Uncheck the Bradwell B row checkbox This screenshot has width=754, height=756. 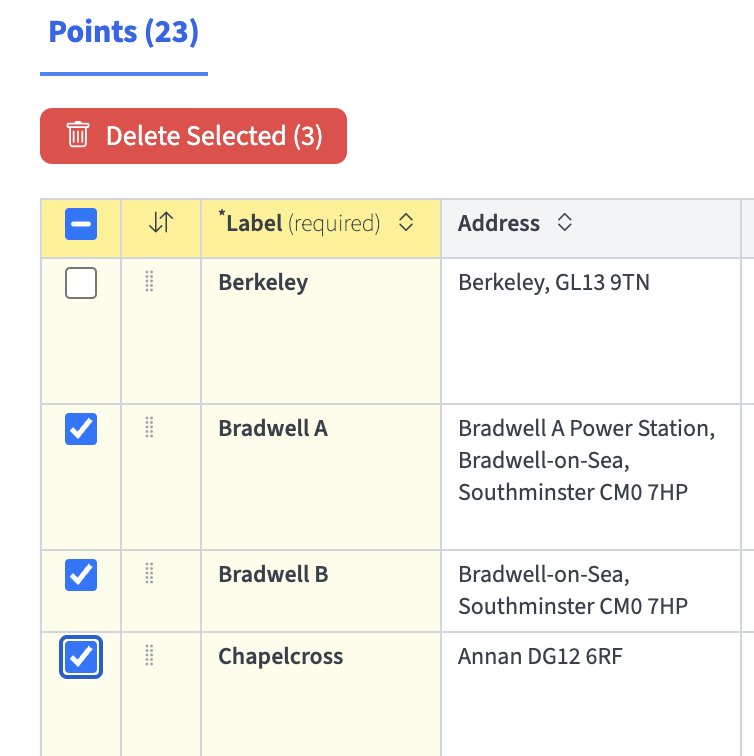[x=81, y=575]
